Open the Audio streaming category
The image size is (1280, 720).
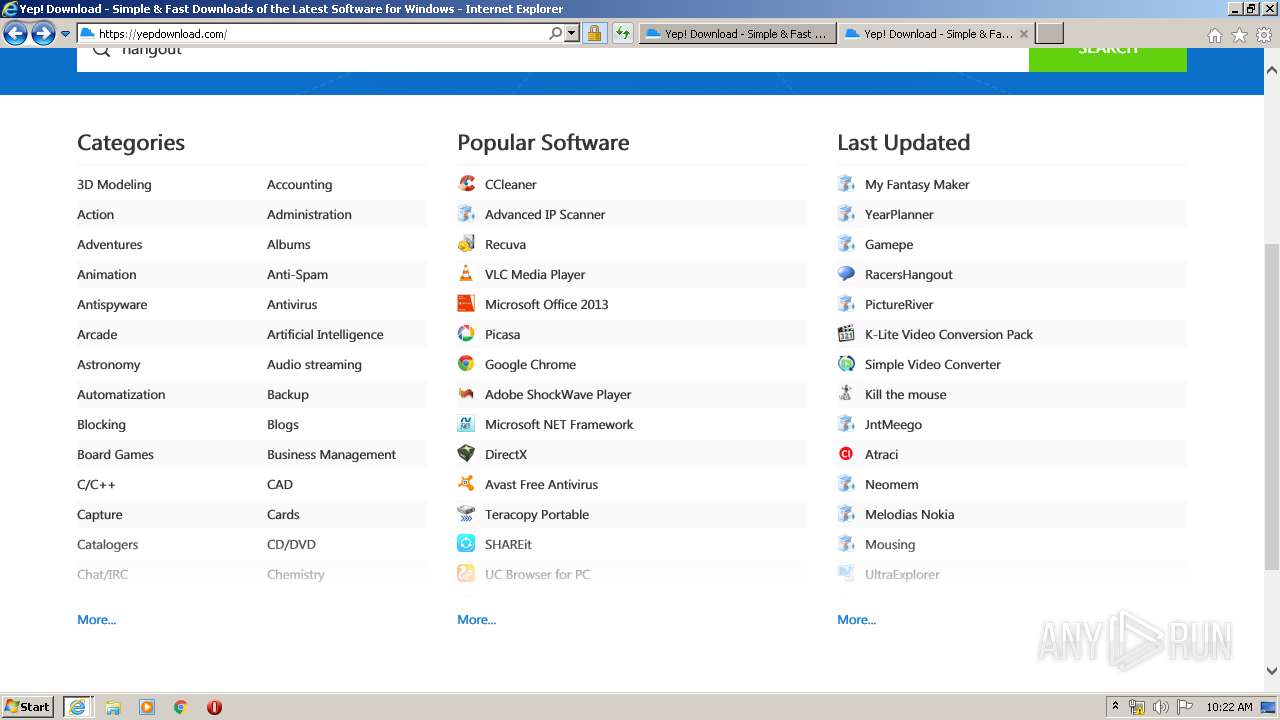click(314, 364)
